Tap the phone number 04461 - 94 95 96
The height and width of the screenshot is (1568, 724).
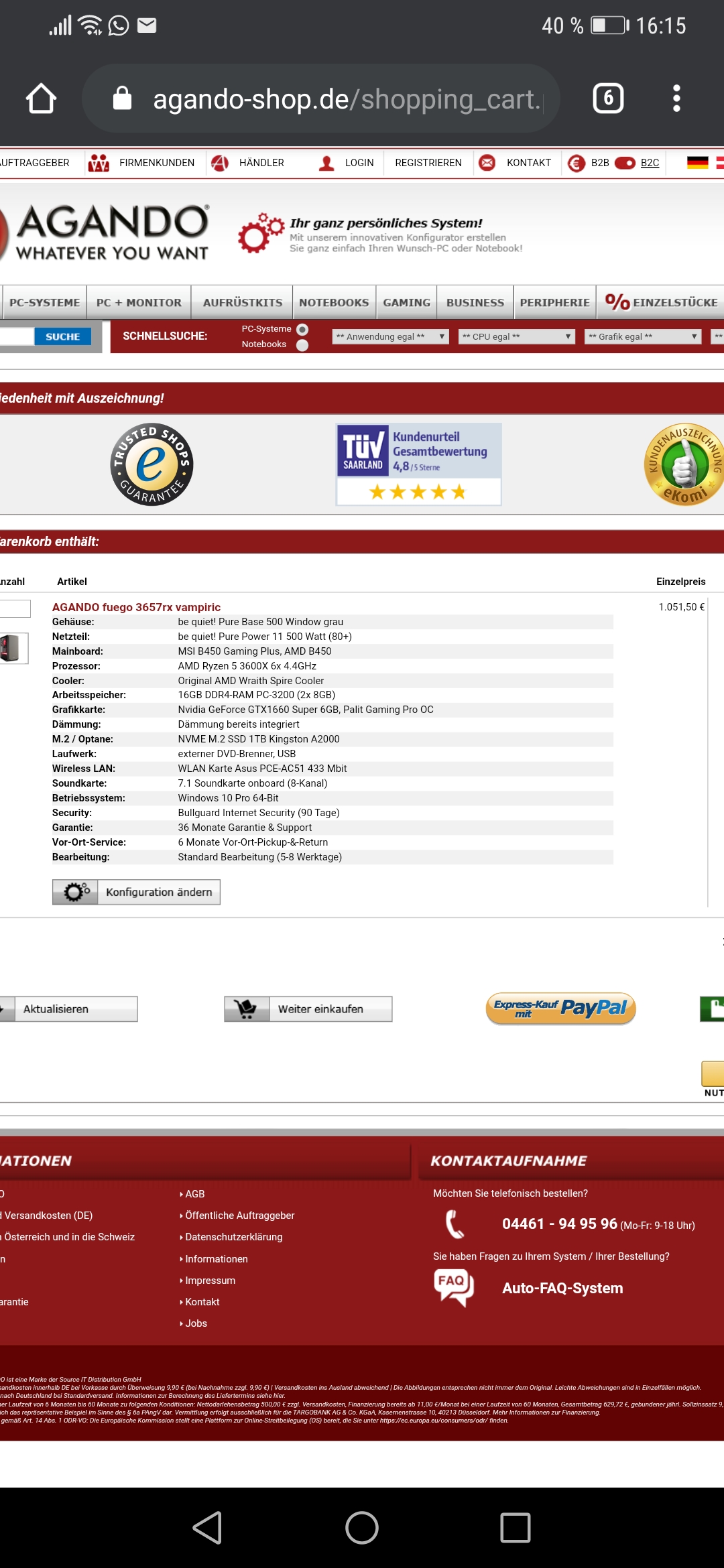coord(560,1224)
